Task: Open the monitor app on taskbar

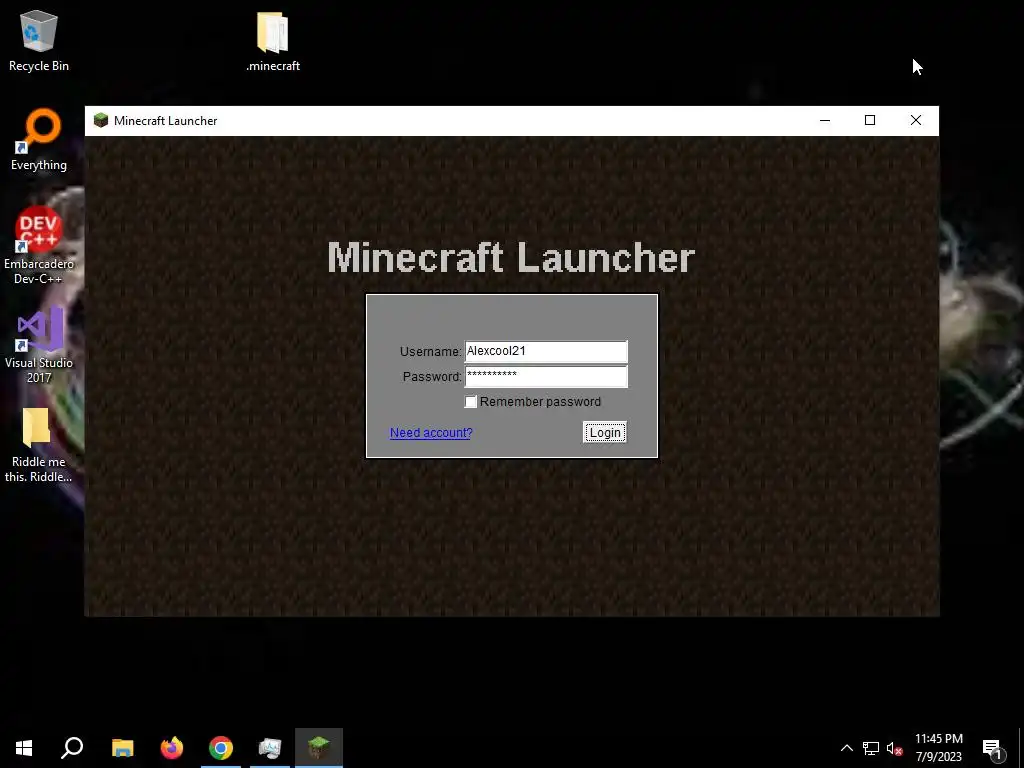Action: point(270,748)
